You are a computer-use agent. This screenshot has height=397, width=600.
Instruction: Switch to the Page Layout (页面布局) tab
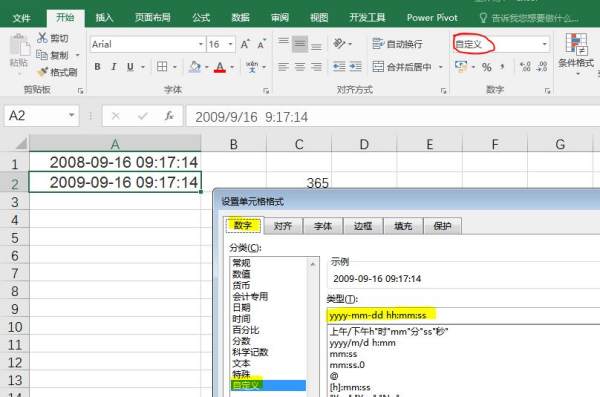click(x=153, y=18)
